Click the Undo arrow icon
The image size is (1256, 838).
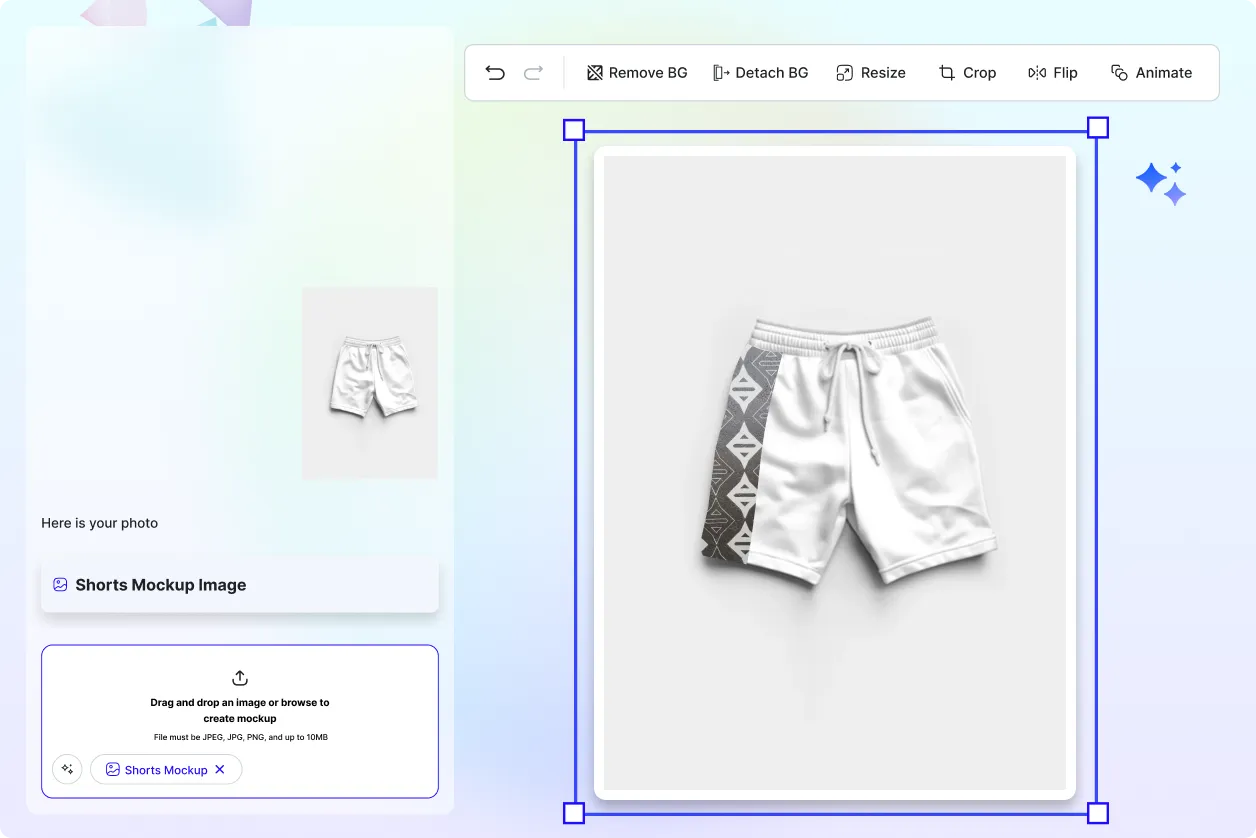coord(495,72)
